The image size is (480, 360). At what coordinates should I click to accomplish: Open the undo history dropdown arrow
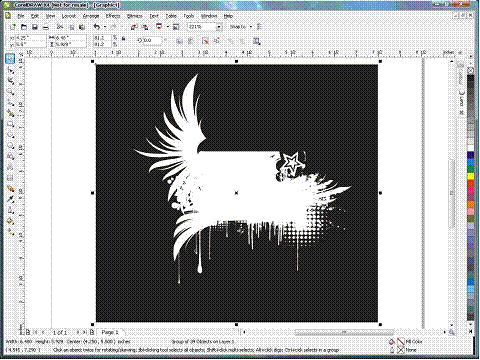tap(105, 27)
